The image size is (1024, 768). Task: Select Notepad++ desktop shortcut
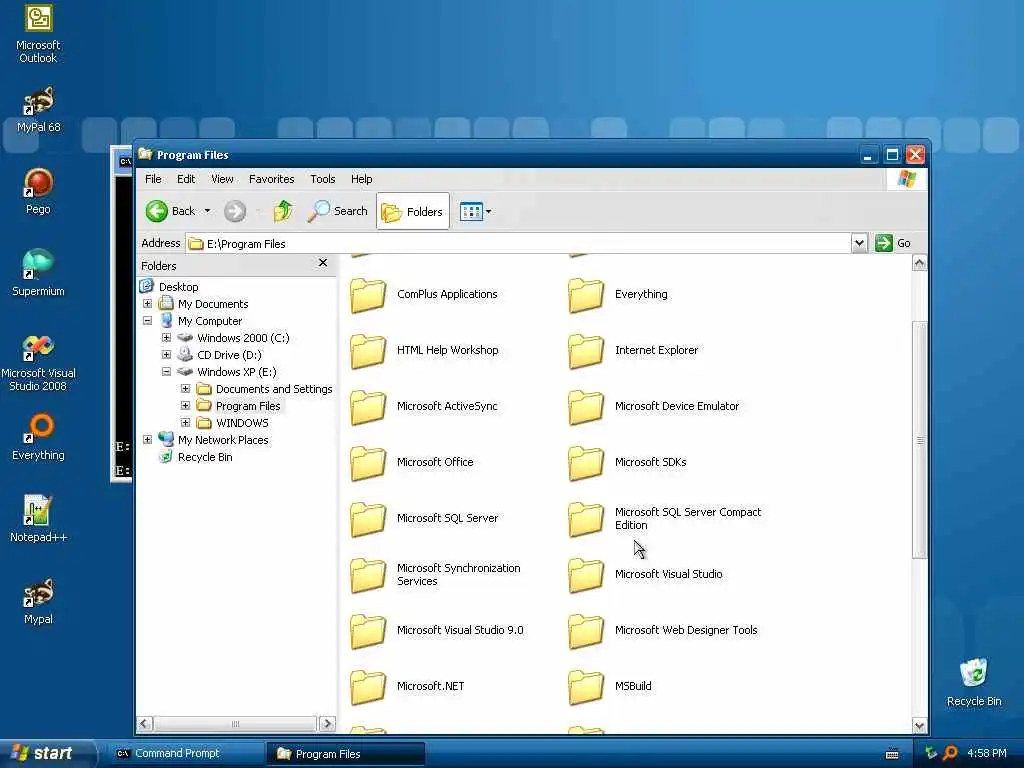(x=38, y=519)
